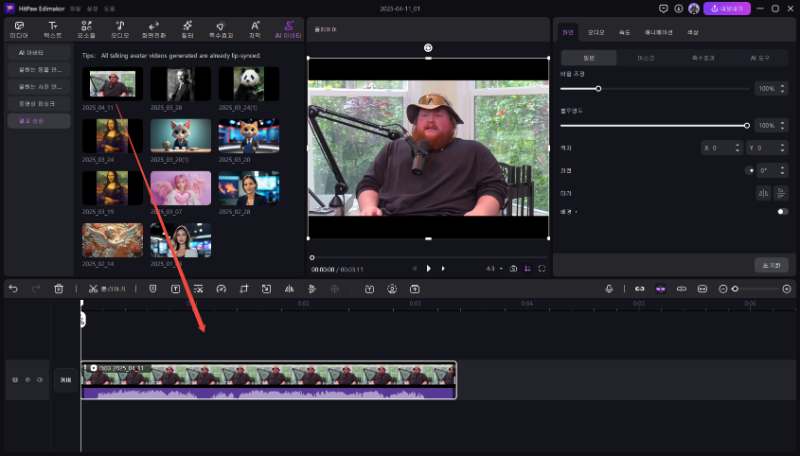Toggle the purple magnetic snap icon in timeline
The height and width of the screenshot is (456, 800).
coord(660,288)
